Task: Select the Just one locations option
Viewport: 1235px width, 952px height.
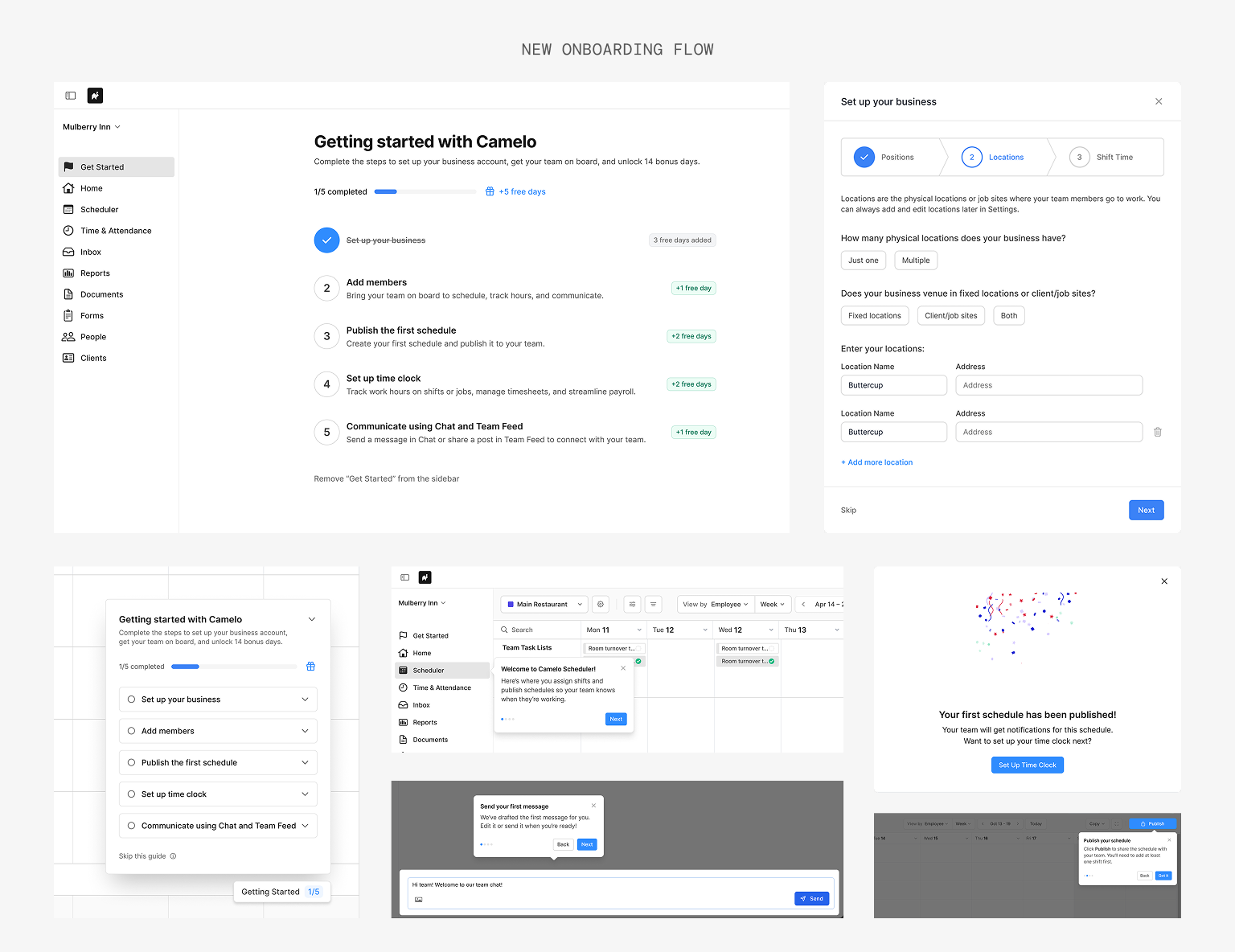Action: (x=864, y=261)
